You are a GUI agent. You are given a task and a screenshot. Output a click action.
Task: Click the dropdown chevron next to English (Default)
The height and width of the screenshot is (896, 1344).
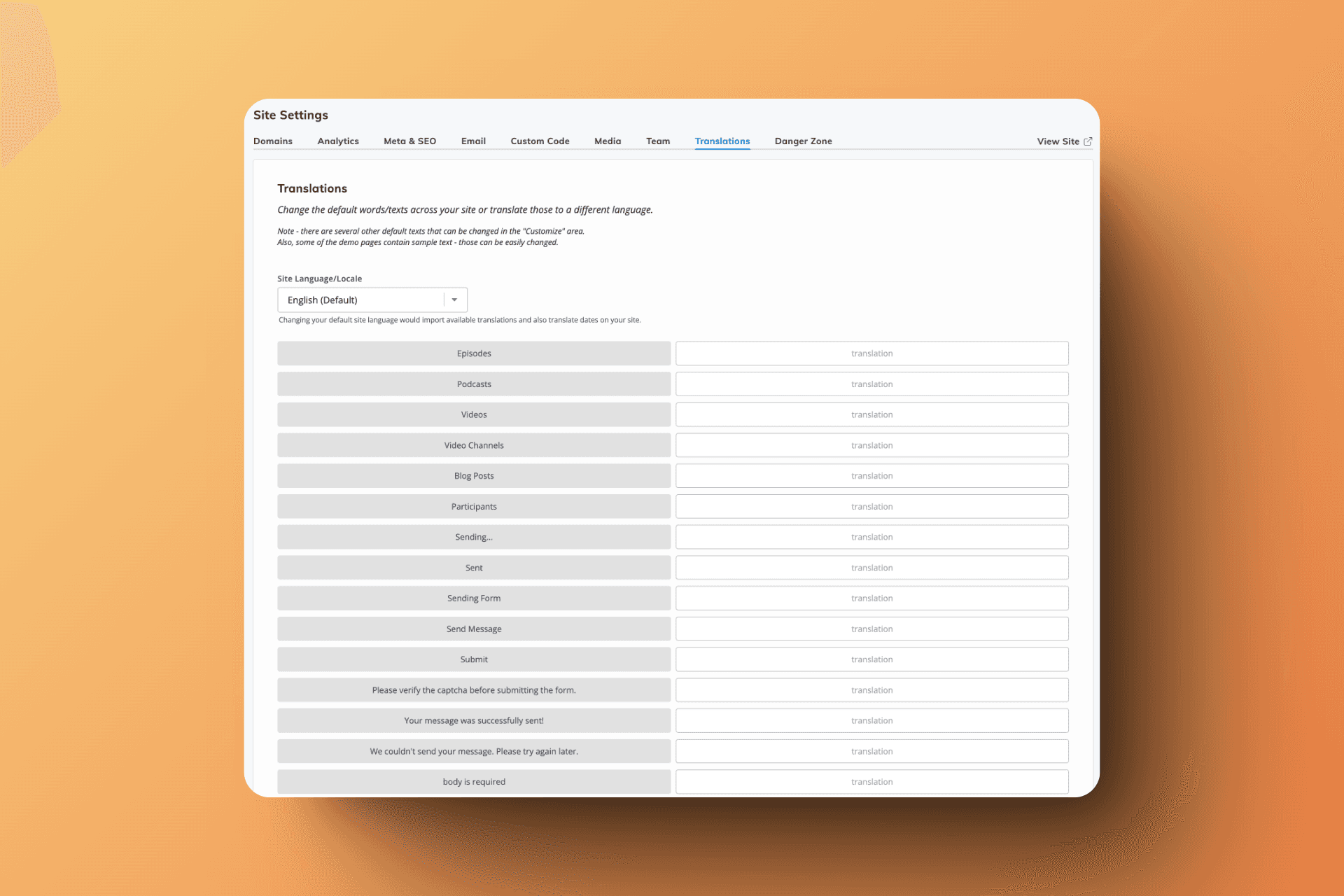454,300
